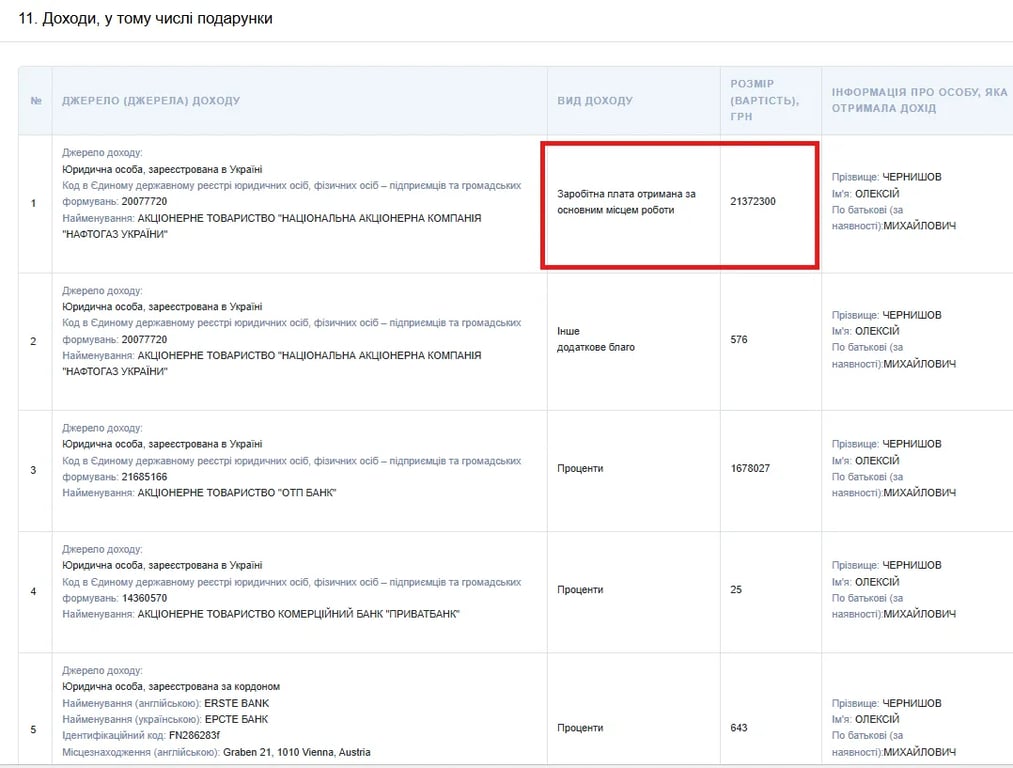Click the section heading "11. Доходи, у тому числі подарунки"
Viewport: 1013px width, 768px height.
145,19
